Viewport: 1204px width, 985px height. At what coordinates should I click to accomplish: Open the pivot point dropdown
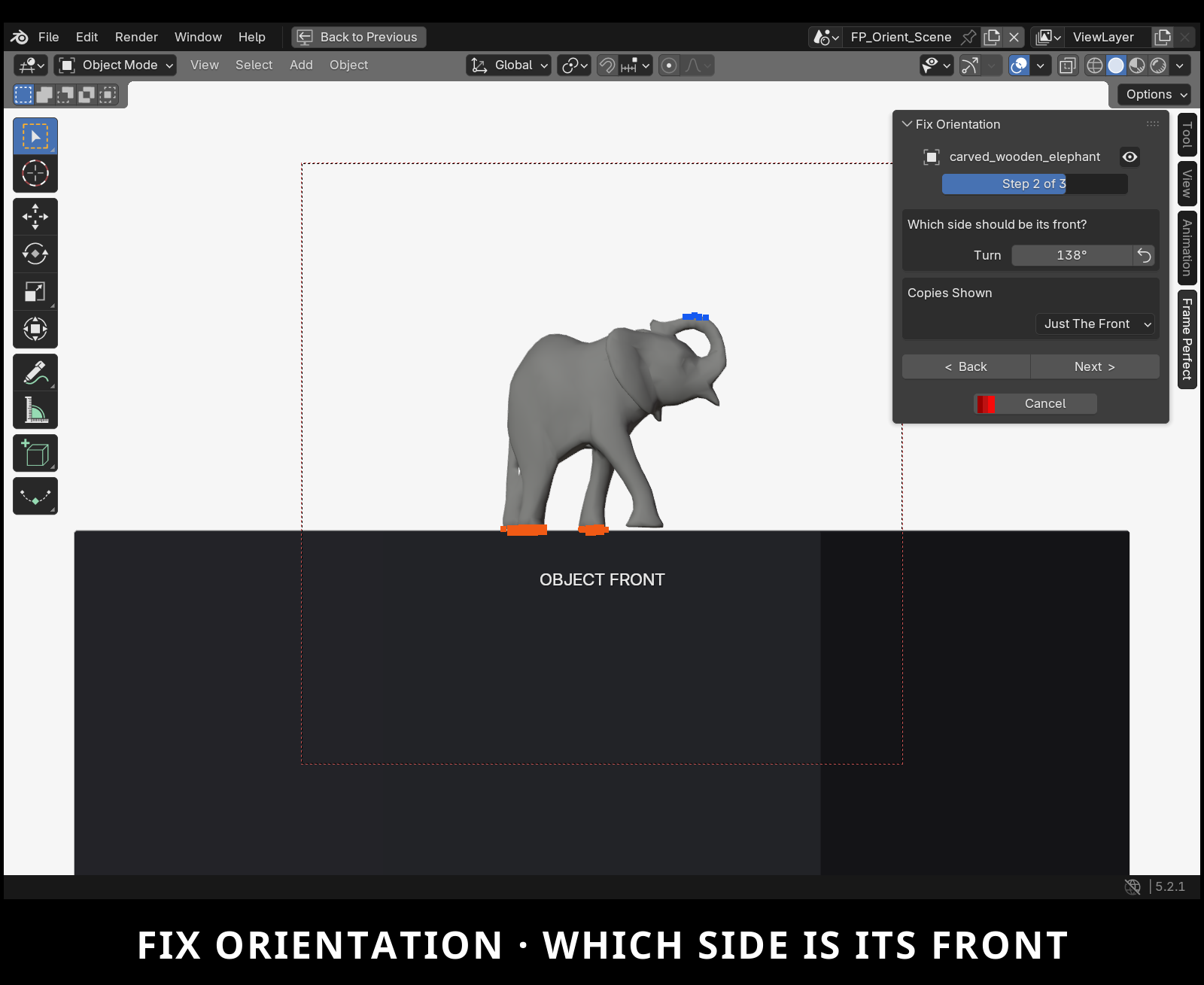coord(574,65)
